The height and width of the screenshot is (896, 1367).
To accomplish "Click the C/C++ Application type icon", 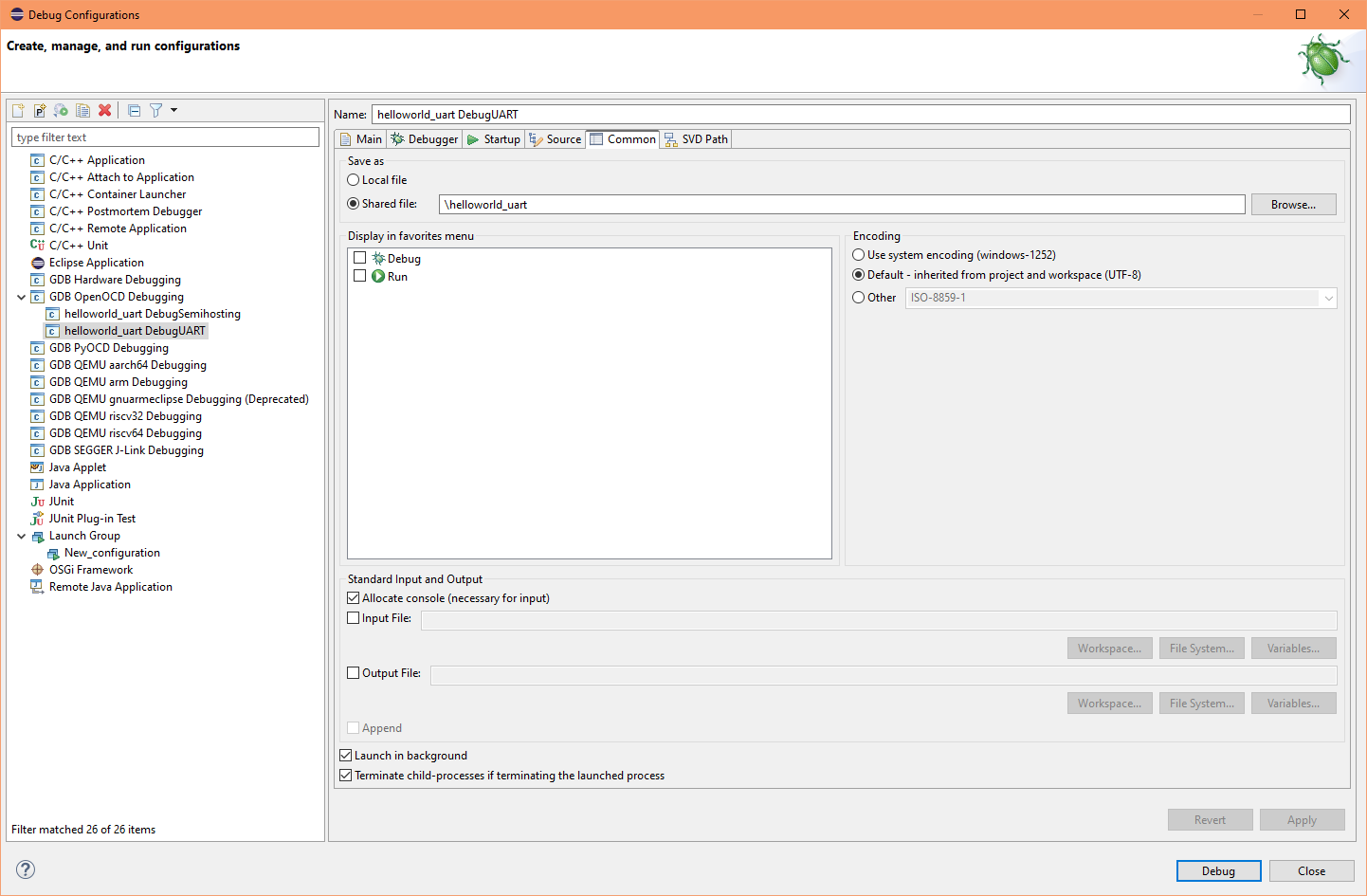I will click(x=37, y=160).
